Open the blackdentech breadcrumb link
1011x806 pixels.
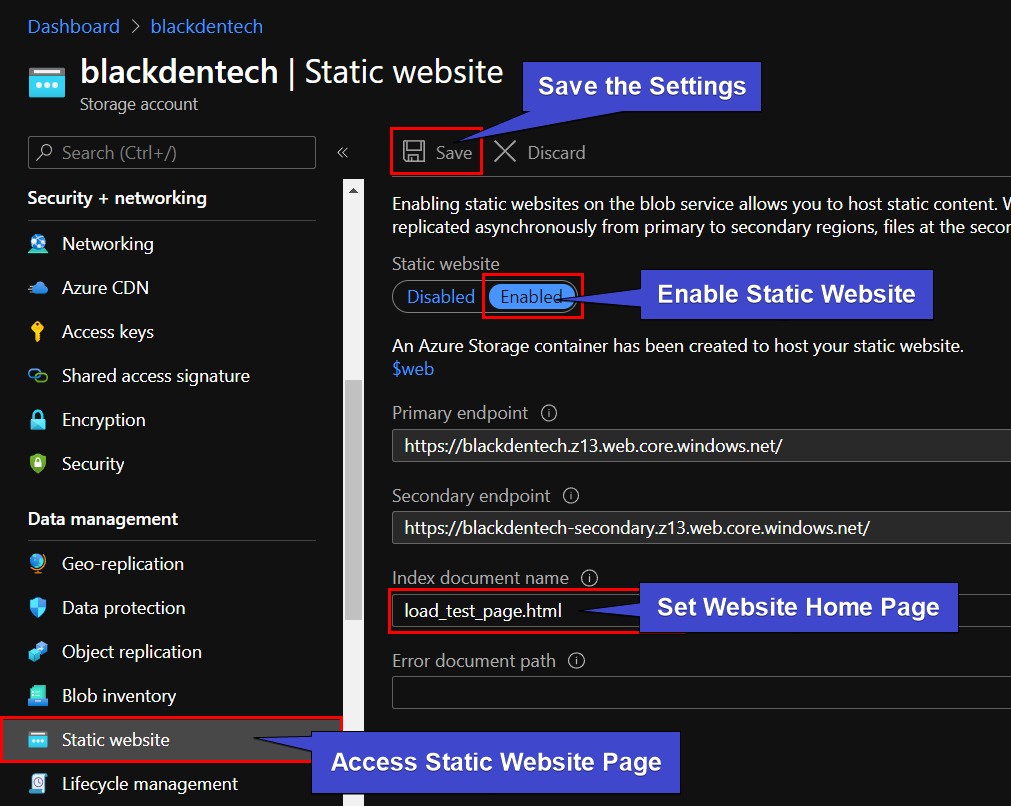tap(206, 26)
